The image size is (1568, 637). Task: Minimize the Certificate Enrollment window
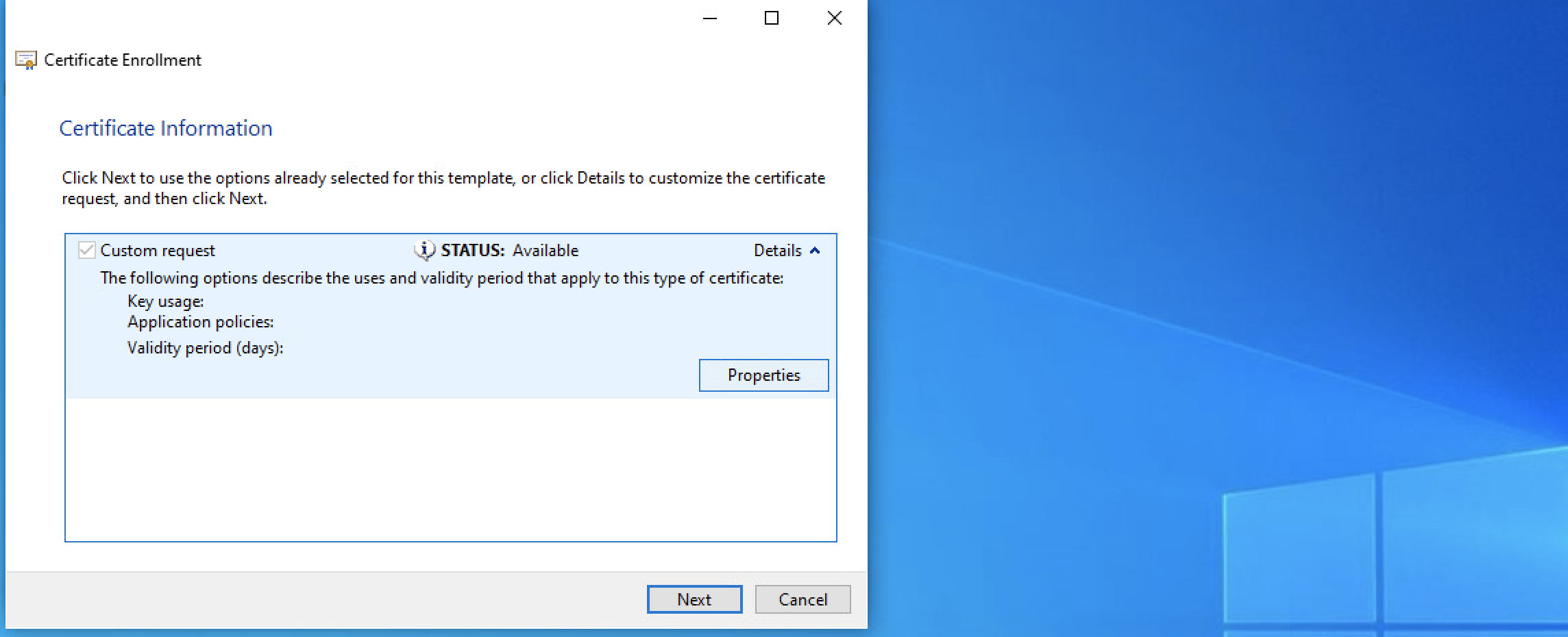coord(709,18)
